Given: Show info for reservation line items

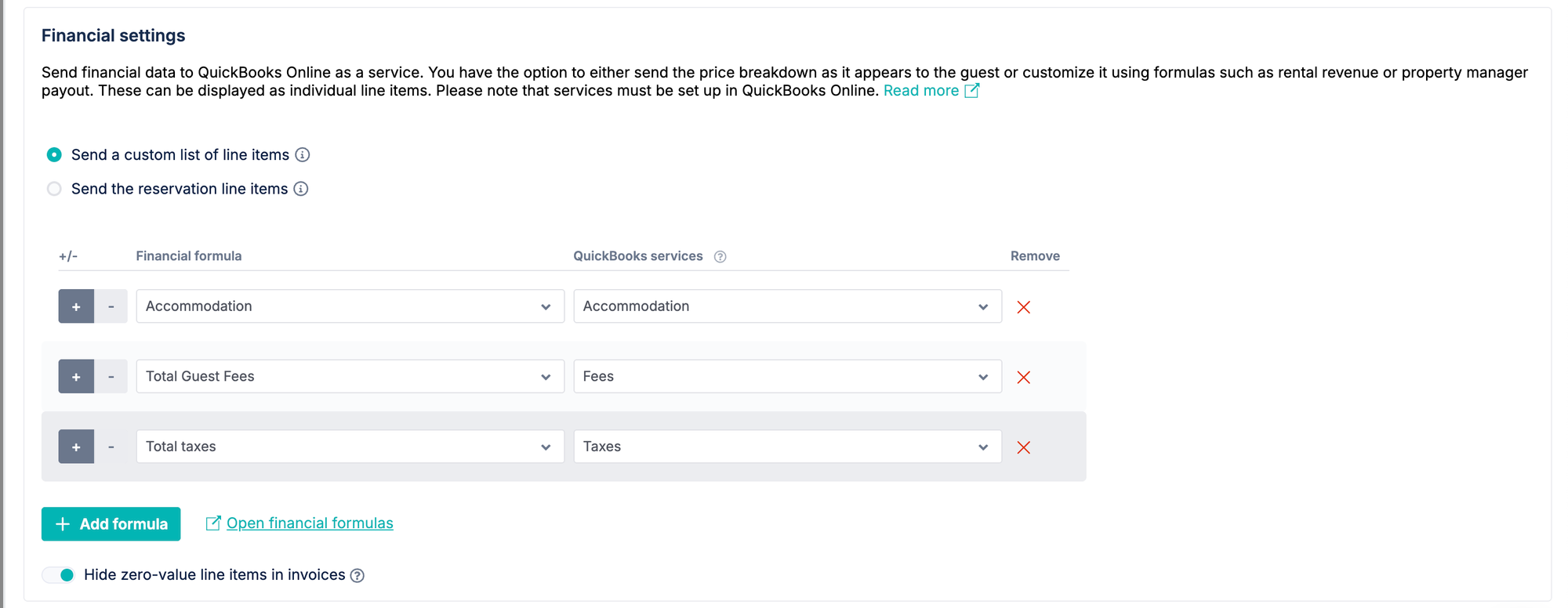Looking at the screenshot, I should click(301, 189).
